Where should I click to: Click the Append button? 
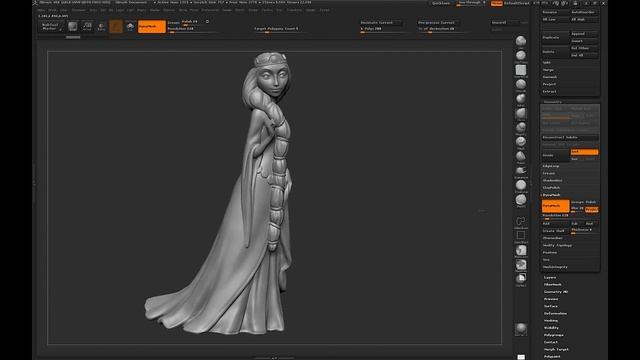pos(584,34)
